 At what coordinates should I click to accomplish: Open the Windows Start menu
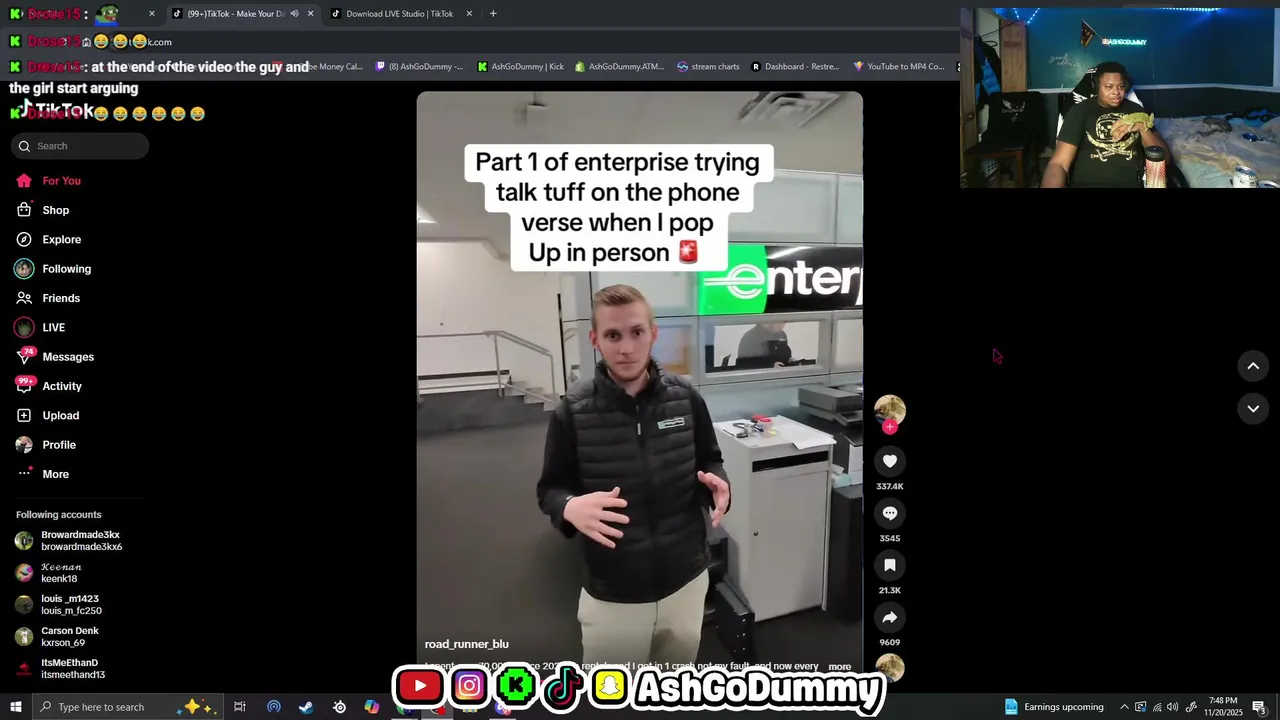point(16,707)
